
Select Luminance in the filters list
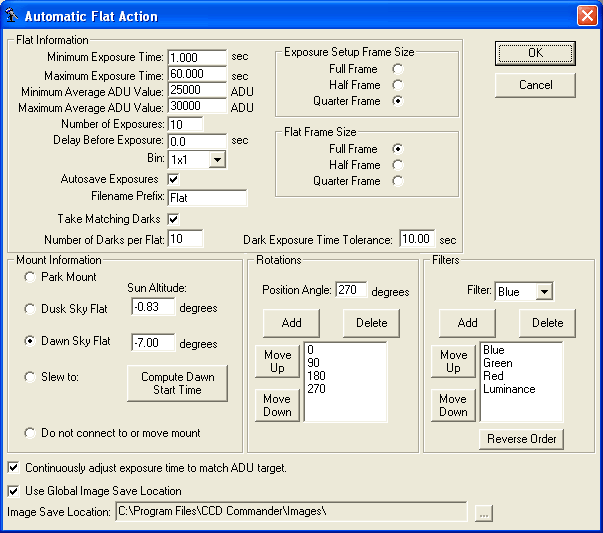pos(509,390)
